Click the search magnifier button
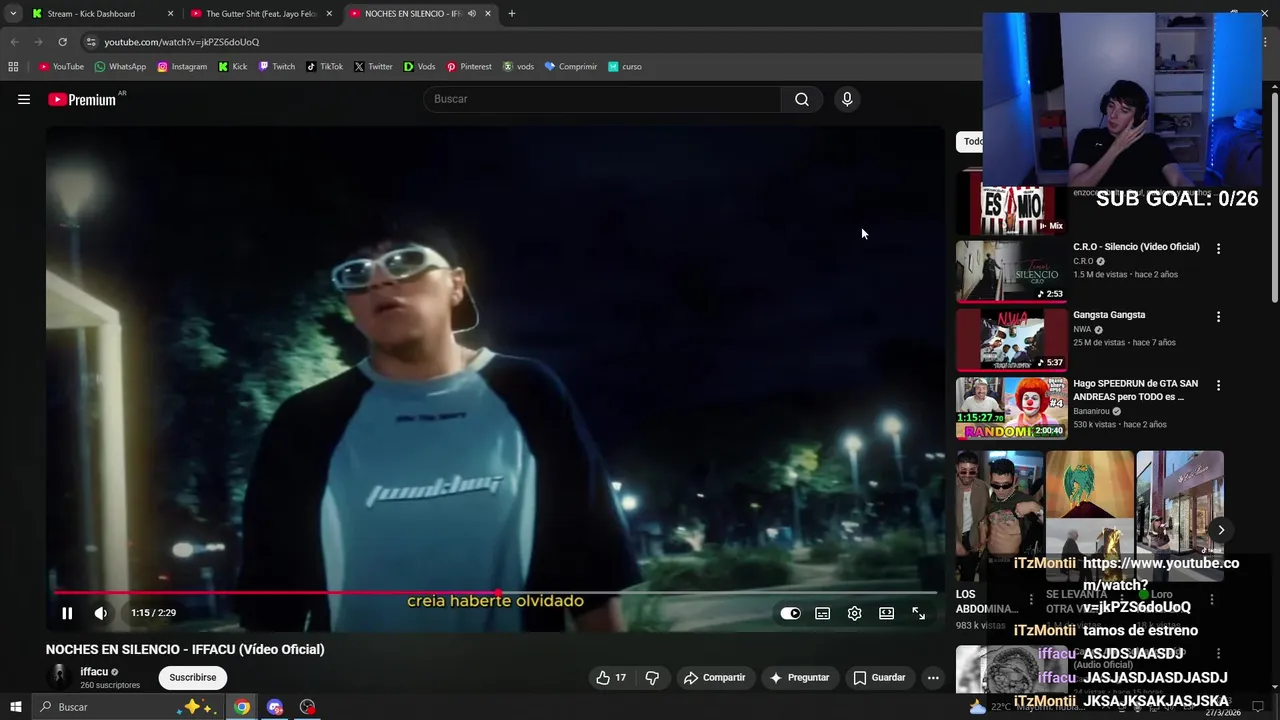The width and height of the screenshot is (1280, 720). [802, 99]
